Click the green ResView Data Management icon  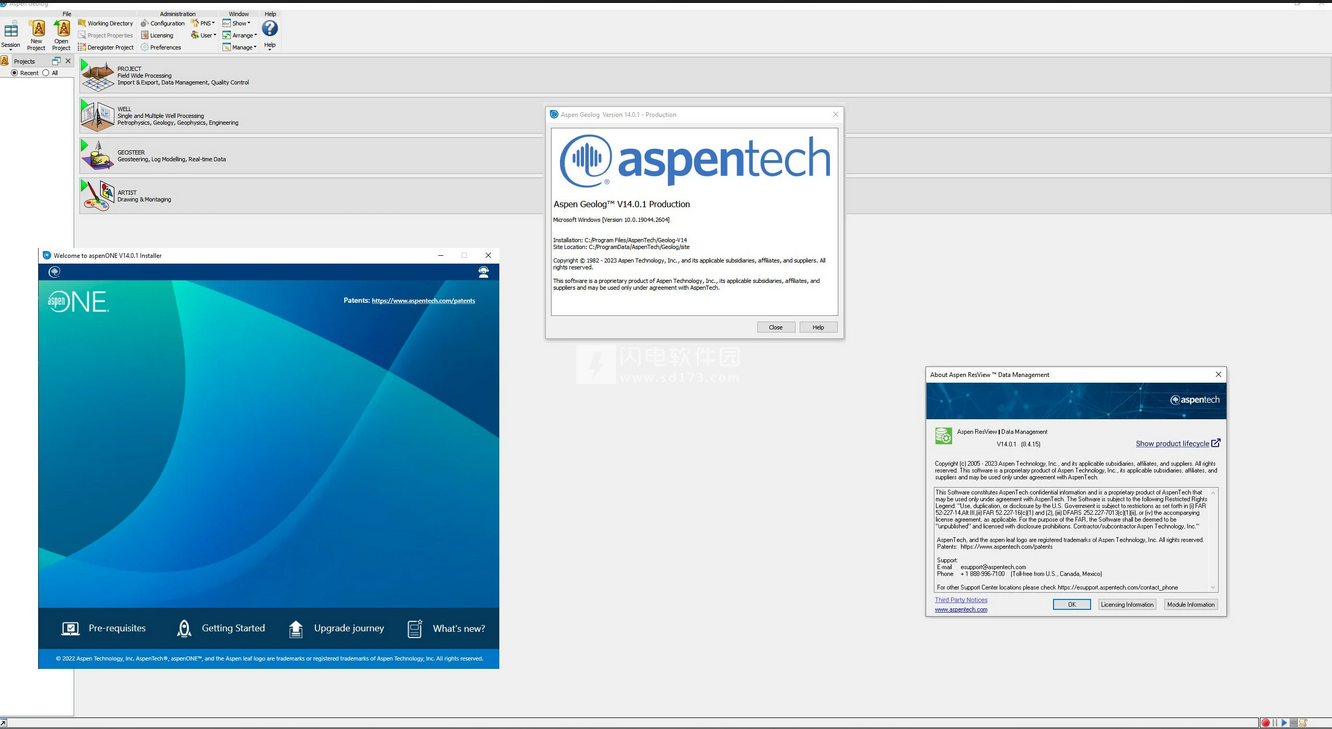(x=943, y=436)
